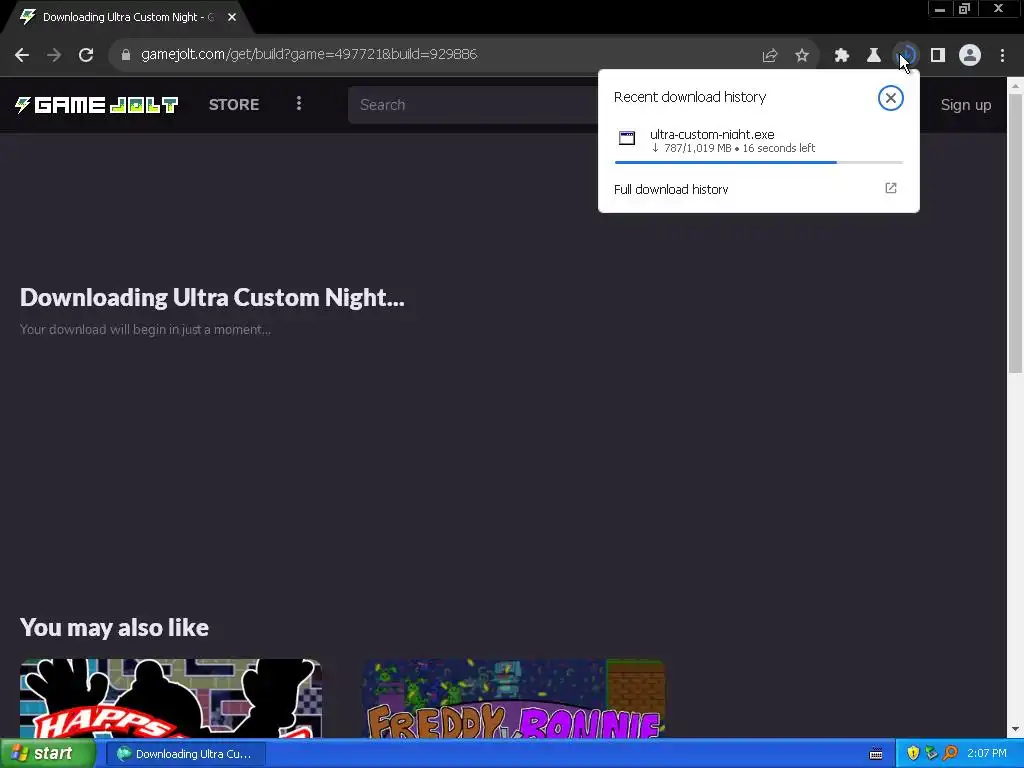
Task: Open the side panel icon
Action: (x=938, y=56)
